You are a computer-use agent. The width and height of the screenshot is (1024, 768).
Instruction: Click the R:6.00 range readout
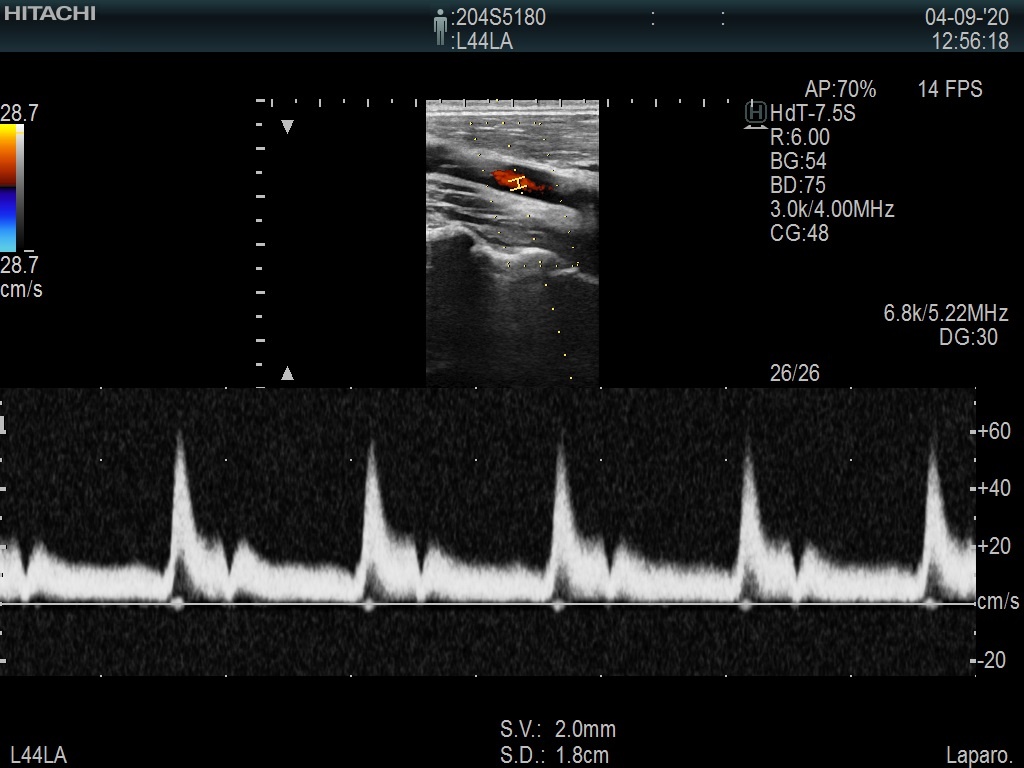[800, 137]
